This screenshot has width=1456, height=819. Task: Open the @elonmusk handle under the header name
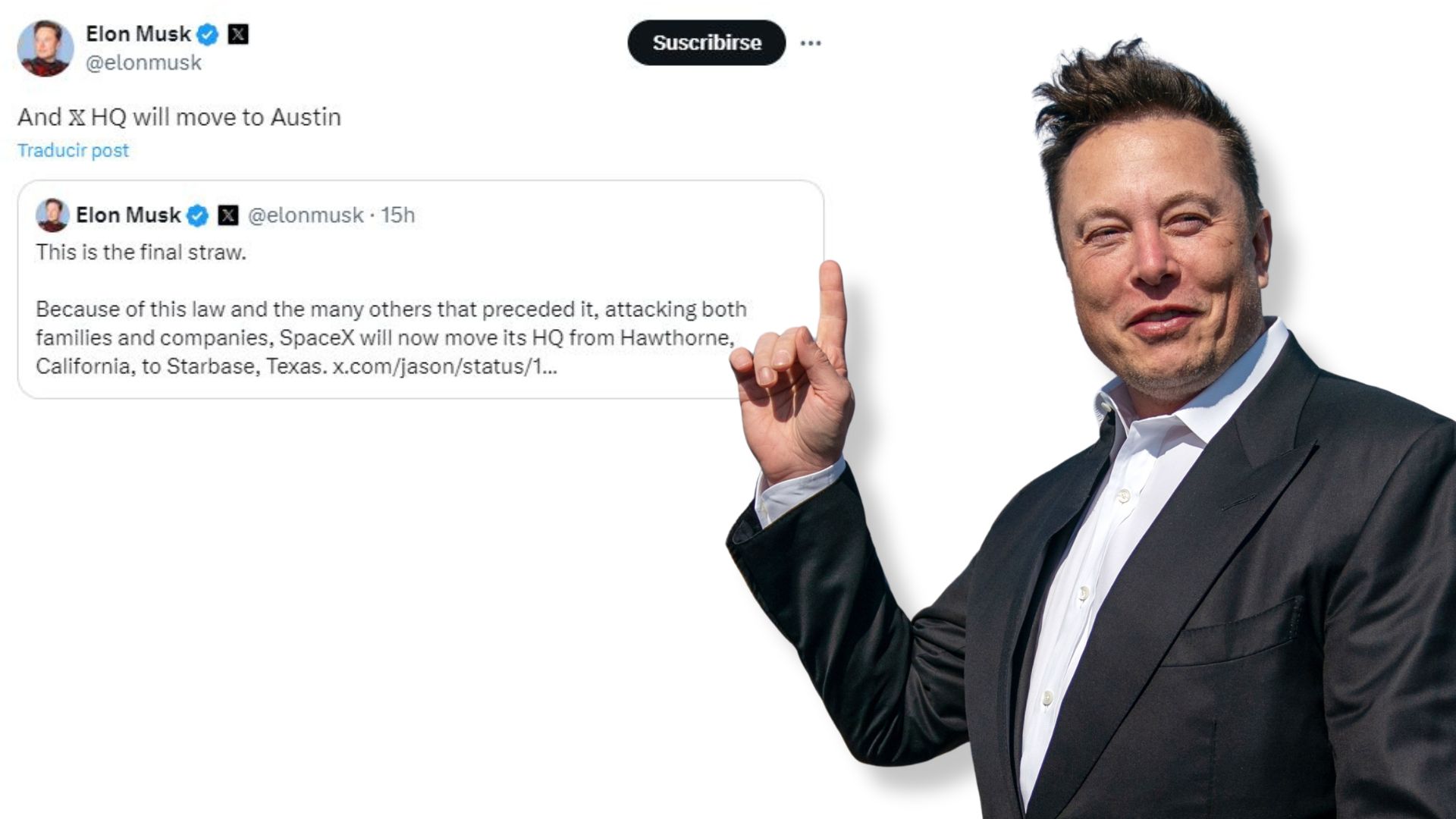point(144,63)
